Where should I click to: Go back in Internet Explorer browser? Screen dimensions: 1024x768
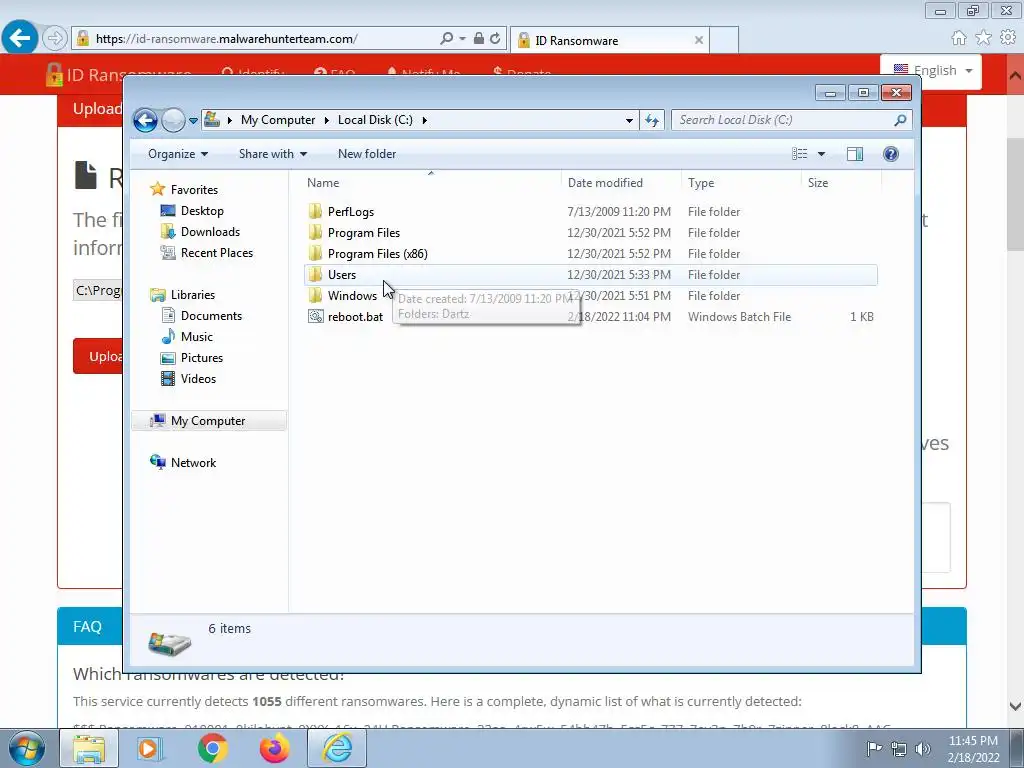pos(20,38)
